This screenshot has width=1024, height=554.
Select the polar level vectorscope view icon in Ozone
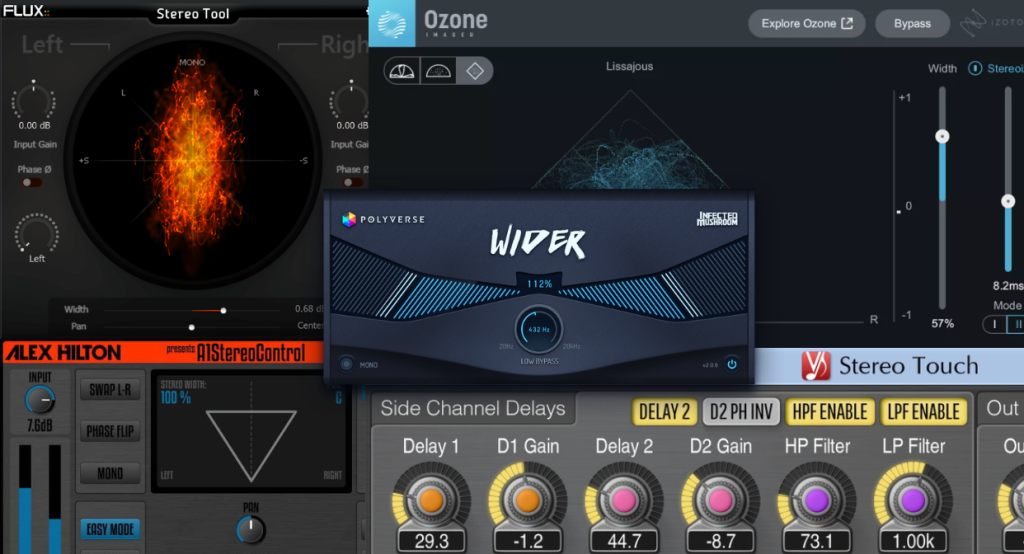tap(438, 71)
